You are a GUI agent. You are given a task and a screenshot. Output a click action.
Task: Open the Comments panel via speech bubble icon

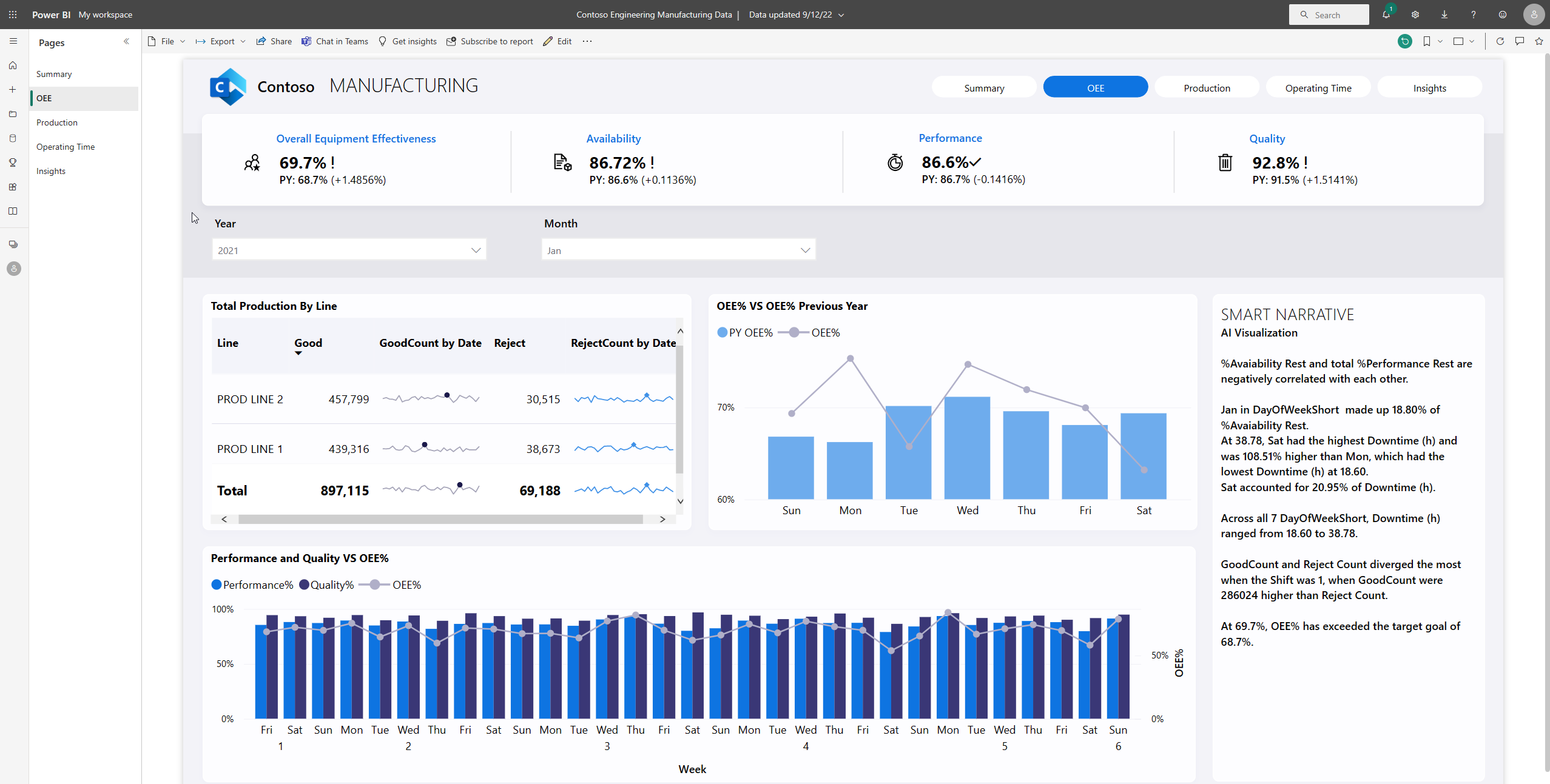[1519, 41]
